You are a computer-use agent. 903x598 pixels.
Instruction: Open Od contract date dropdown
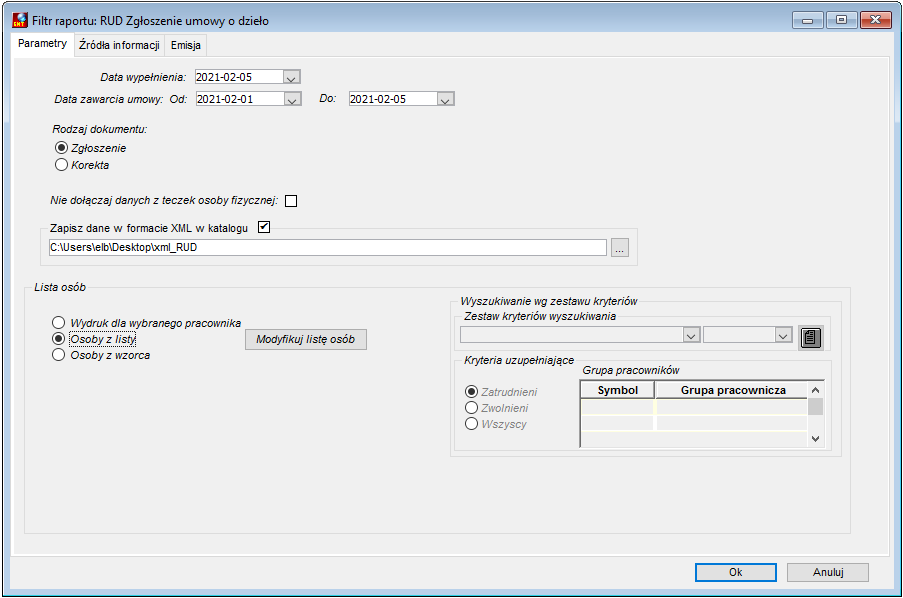[x=293, y=99]
